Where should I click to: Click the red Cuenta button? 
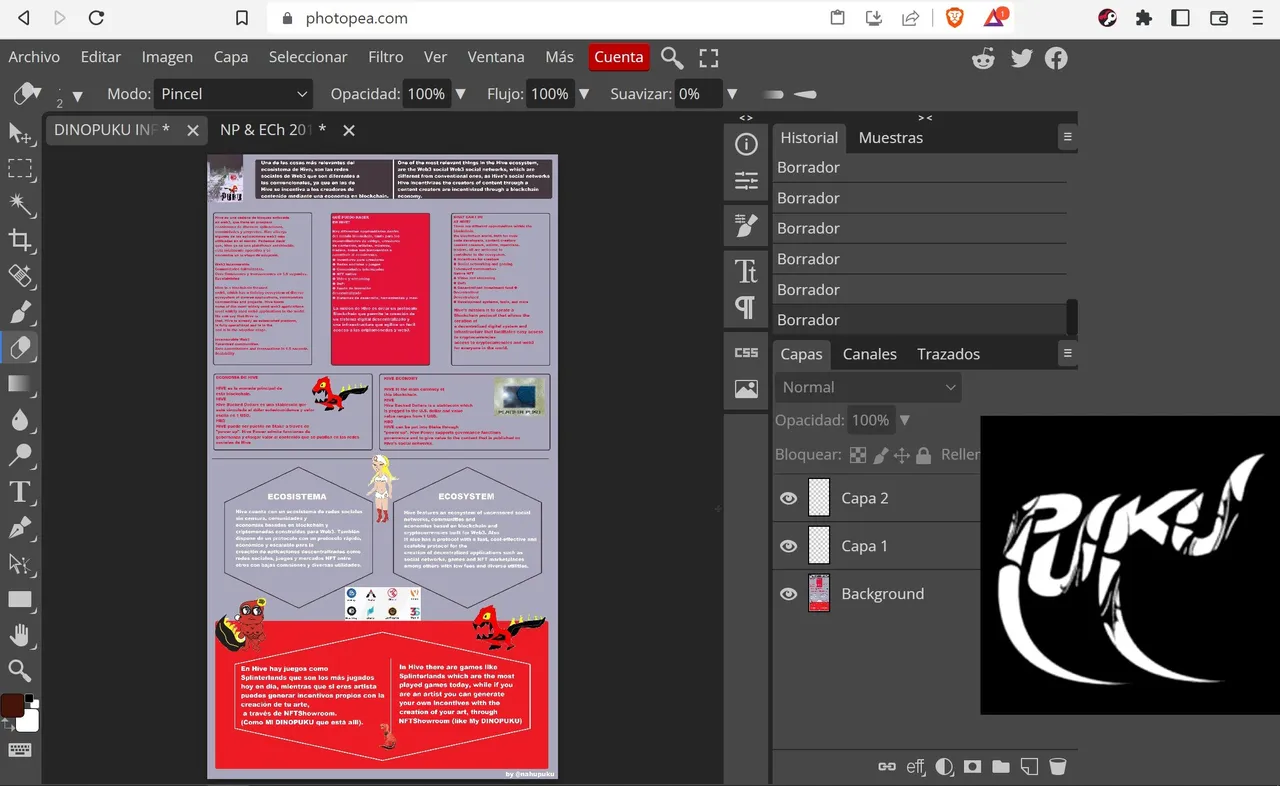pos(619,57)
